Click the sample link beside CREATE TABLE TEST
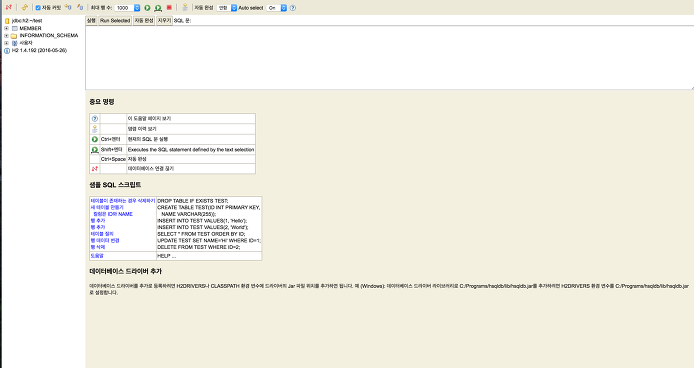 [x=107, y=207]
